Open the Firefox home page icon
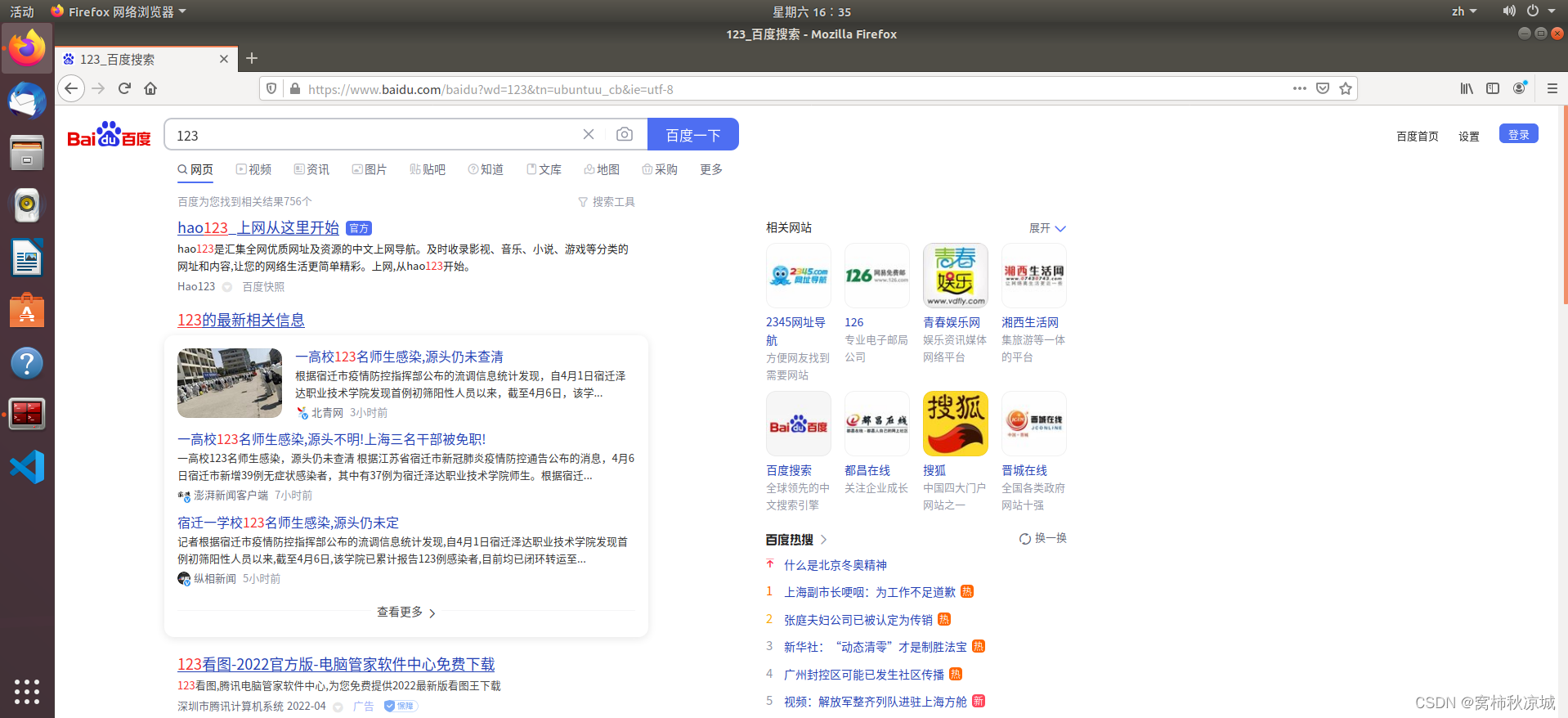1568x718 pixels. coord(150,88)
